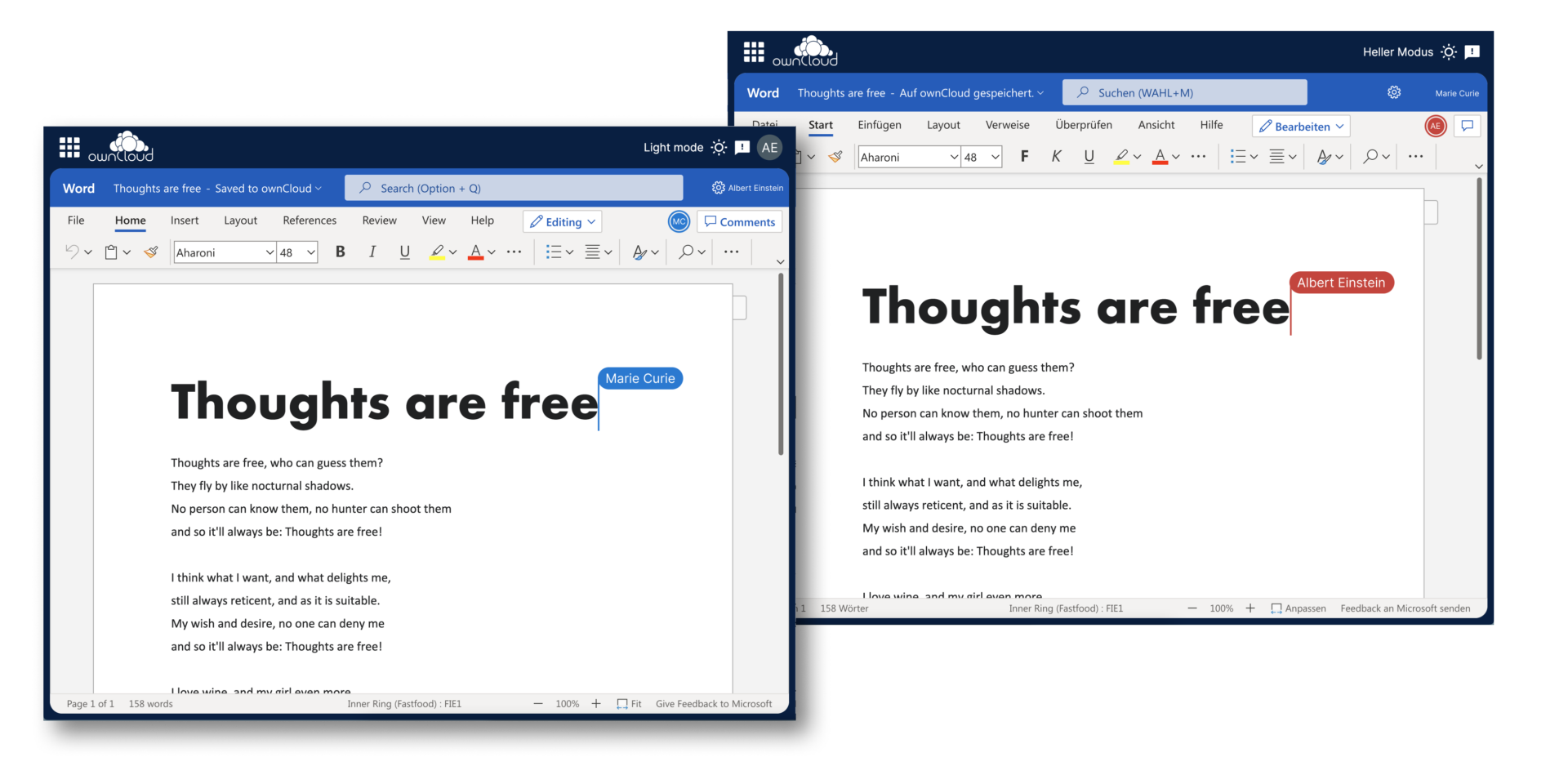1568x784 pixels.
Task: Open app launcher grid in German window
Action: pyautogui.click(x=754, y=52)
